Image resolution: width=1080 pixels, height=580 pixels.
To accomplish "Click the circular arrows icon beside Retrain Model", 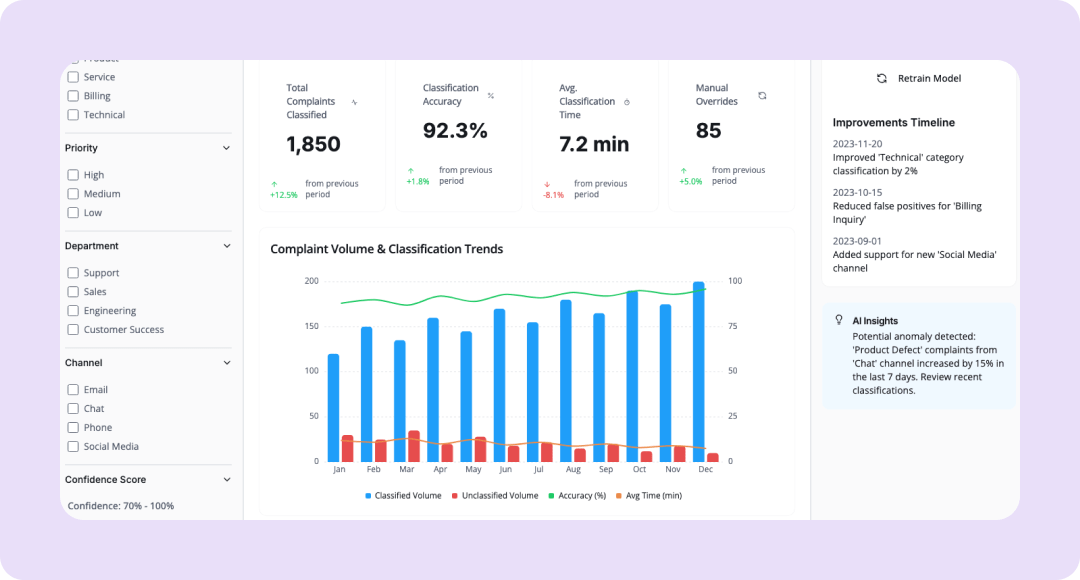I will click(x=881, y=78).
